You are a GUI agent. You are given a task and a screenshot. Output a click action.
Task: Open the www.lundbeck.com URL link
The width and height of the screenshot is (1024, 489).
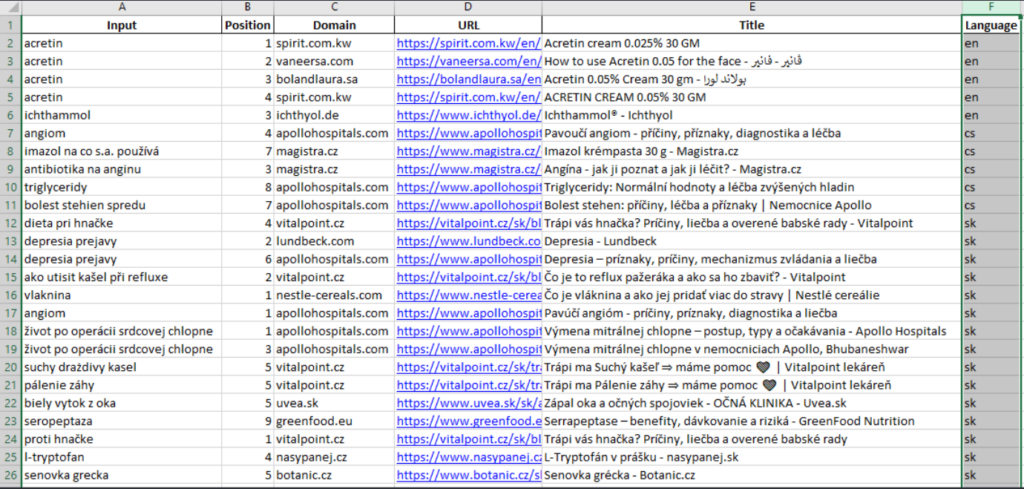468,241
